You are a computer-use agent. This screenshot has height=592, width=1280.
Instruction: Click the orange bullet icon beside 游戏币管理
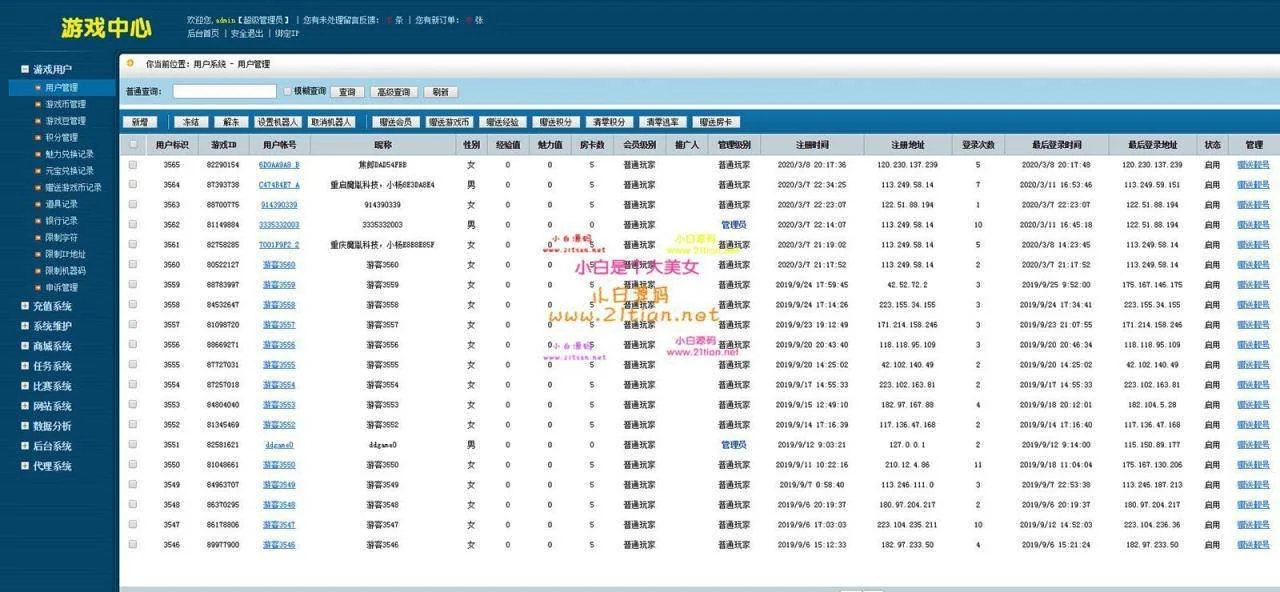(38, 105)
